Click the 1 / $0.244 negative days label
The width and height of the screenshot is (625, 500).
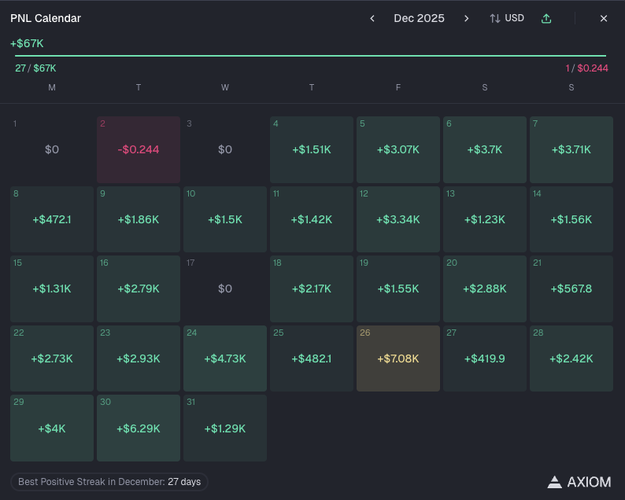[586, 68]
